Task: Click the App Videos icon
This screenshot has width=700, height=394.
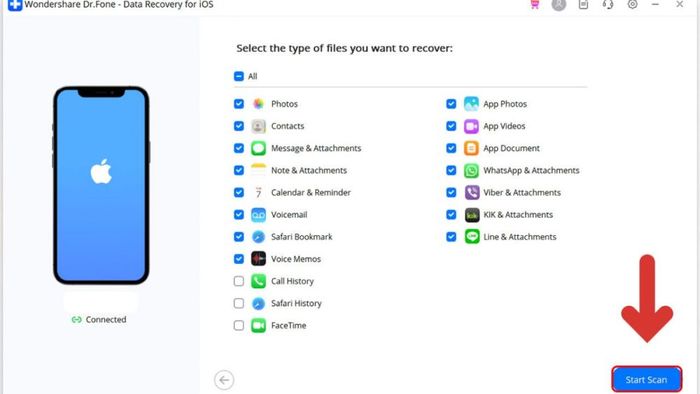Action: [471, 126]
